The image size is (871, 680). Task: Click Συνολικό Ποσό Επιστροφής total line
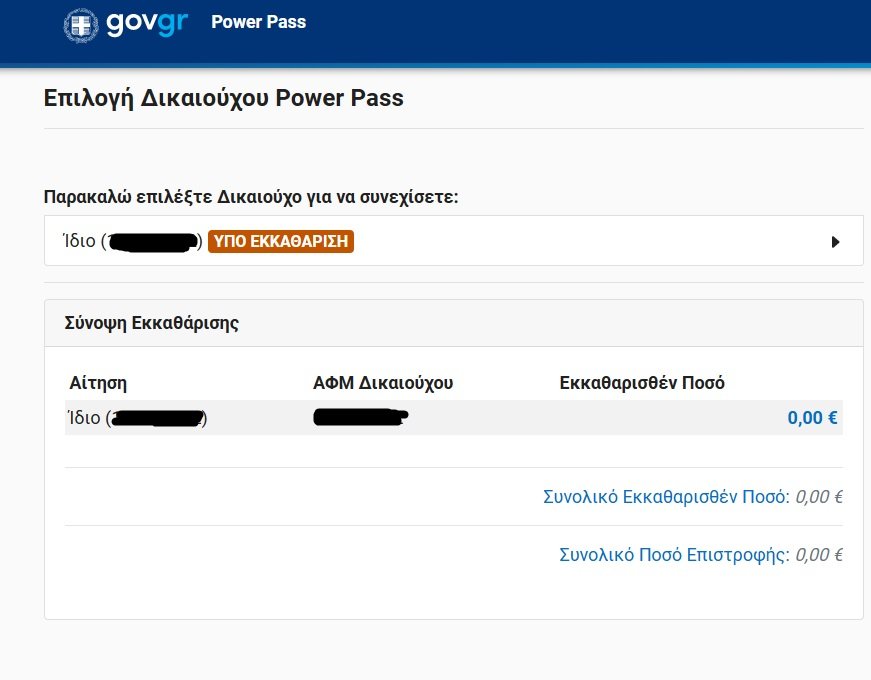coord(701,554)
